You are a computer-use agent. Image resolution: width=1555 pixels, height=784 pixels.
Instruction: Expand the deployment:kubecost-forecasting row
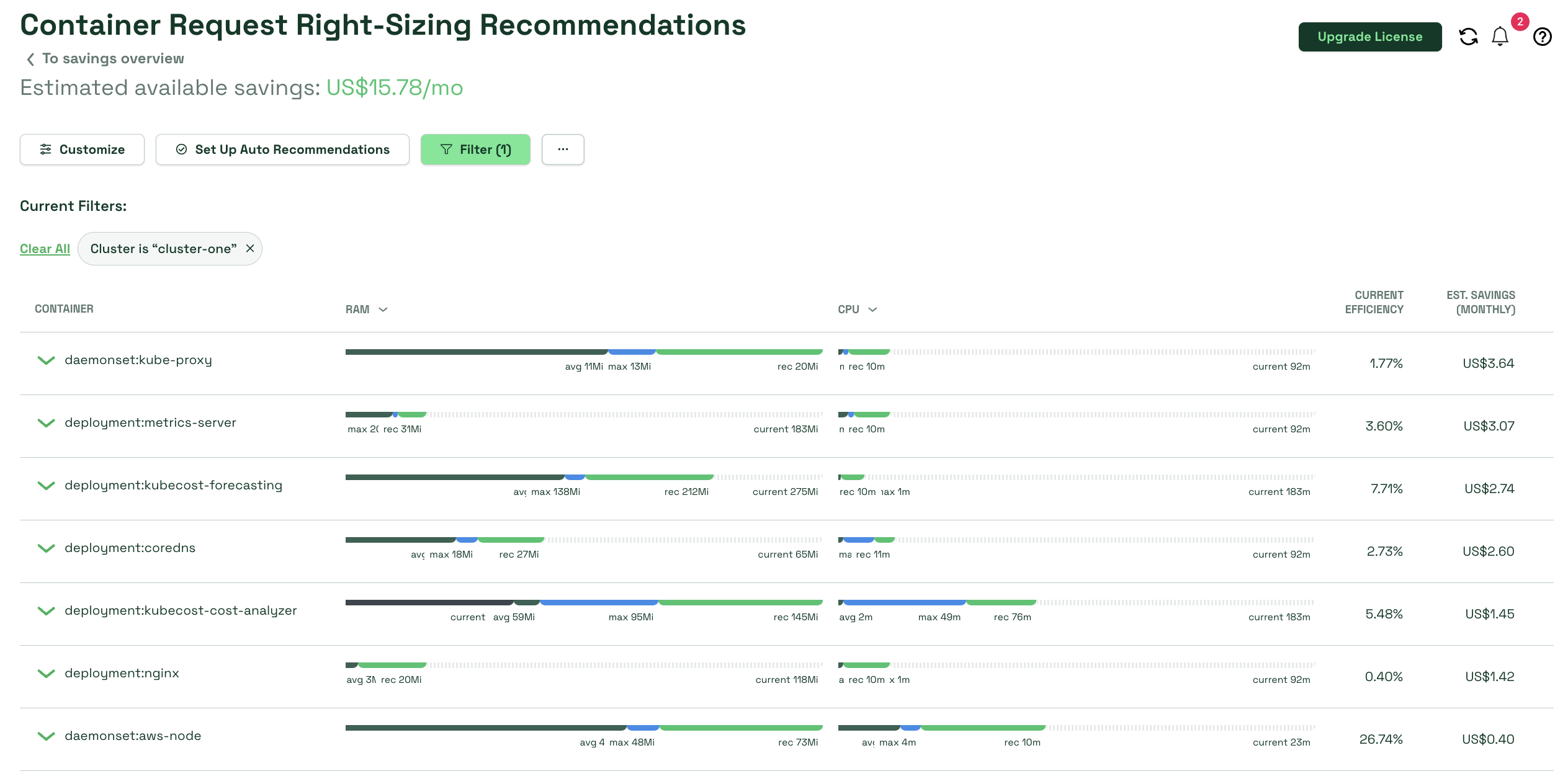[x=46, y=486]
